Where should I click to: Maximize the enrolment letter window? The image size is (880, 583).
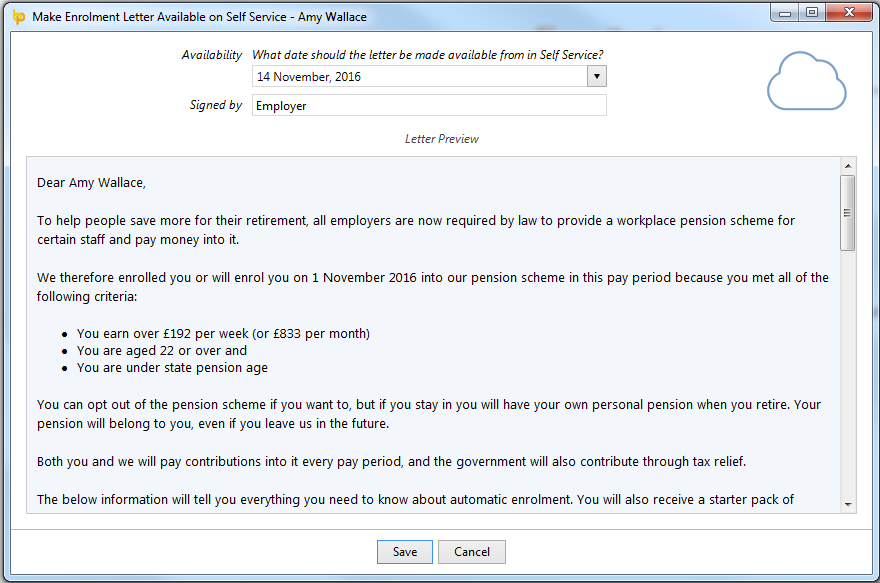click(812, 12)
